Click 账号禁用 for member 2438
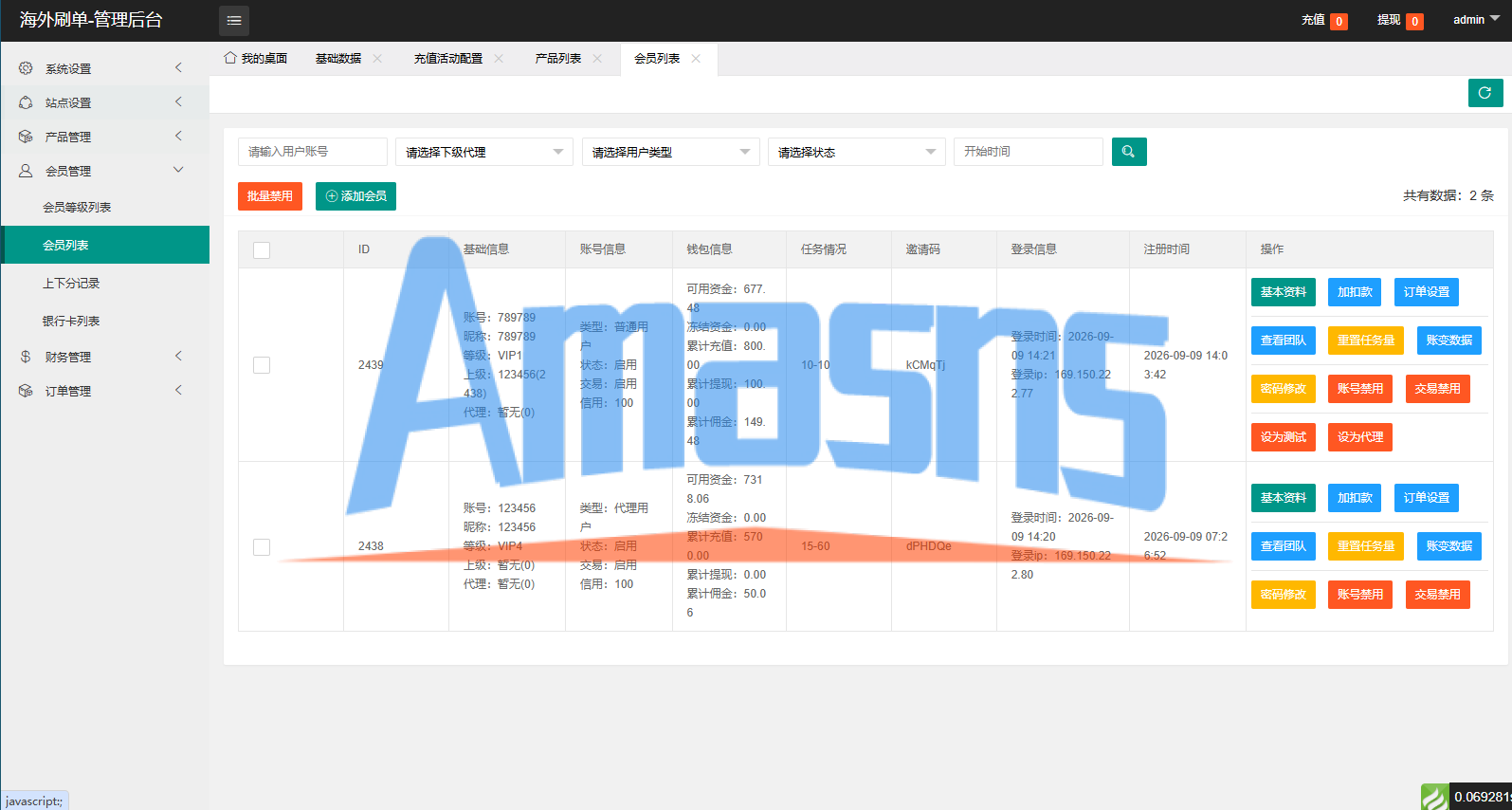This screenshot has height=810, width=1512. [x=1360, y=595]
